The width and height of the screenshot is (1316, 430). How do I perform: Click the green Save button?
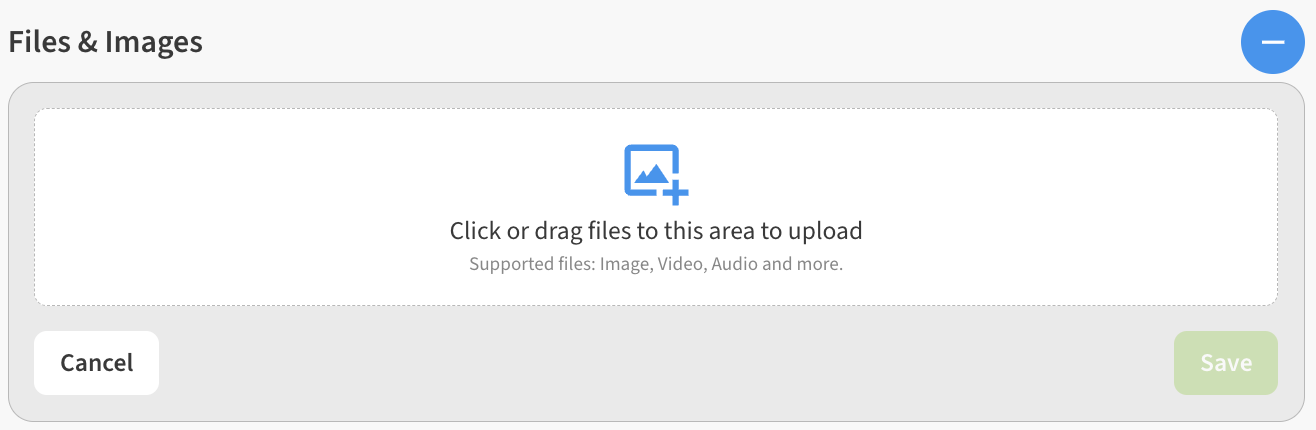1226,363
